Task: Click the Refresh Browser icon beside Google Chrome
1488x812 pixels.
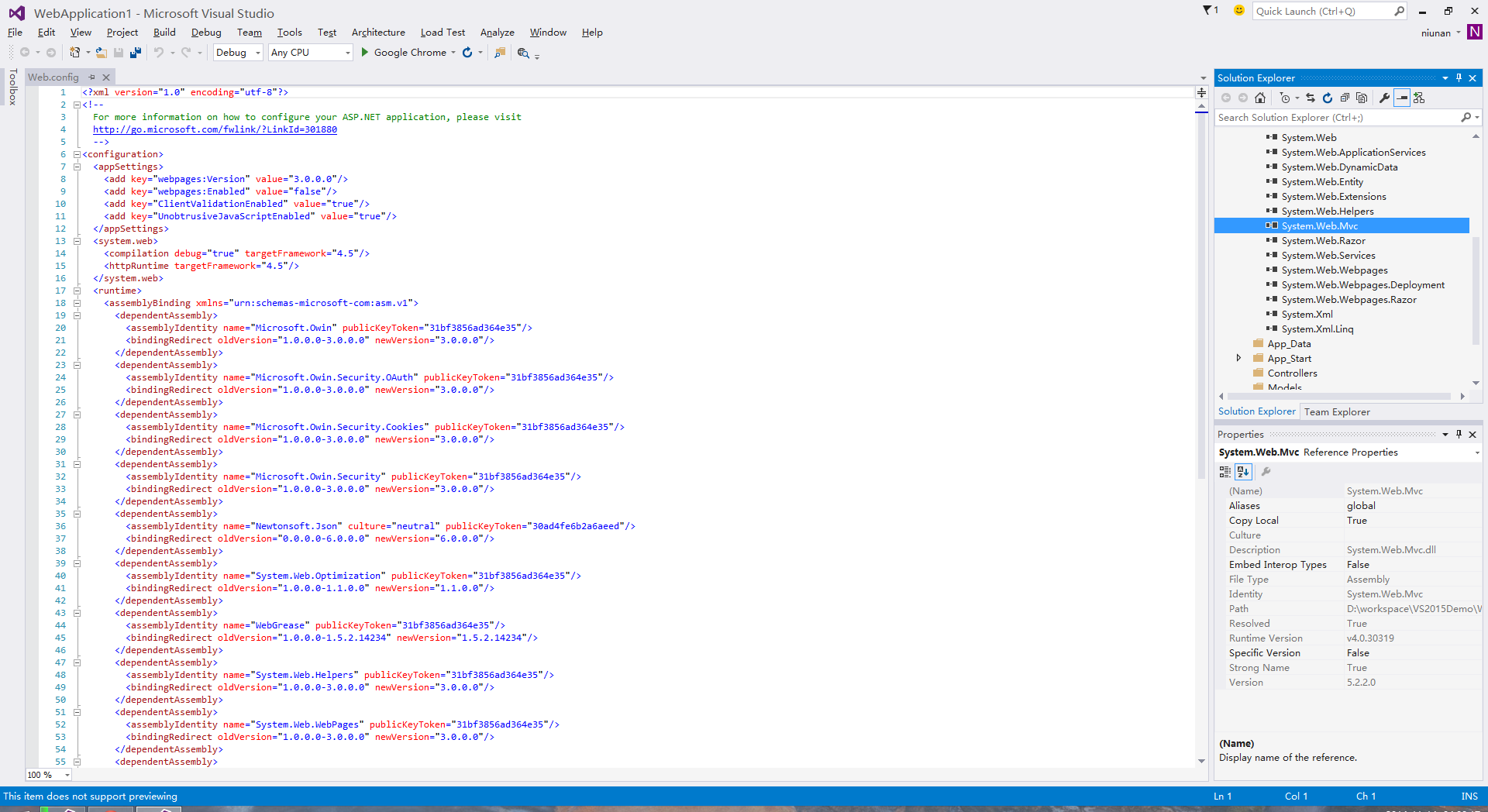Action: (x=467, y=53)
